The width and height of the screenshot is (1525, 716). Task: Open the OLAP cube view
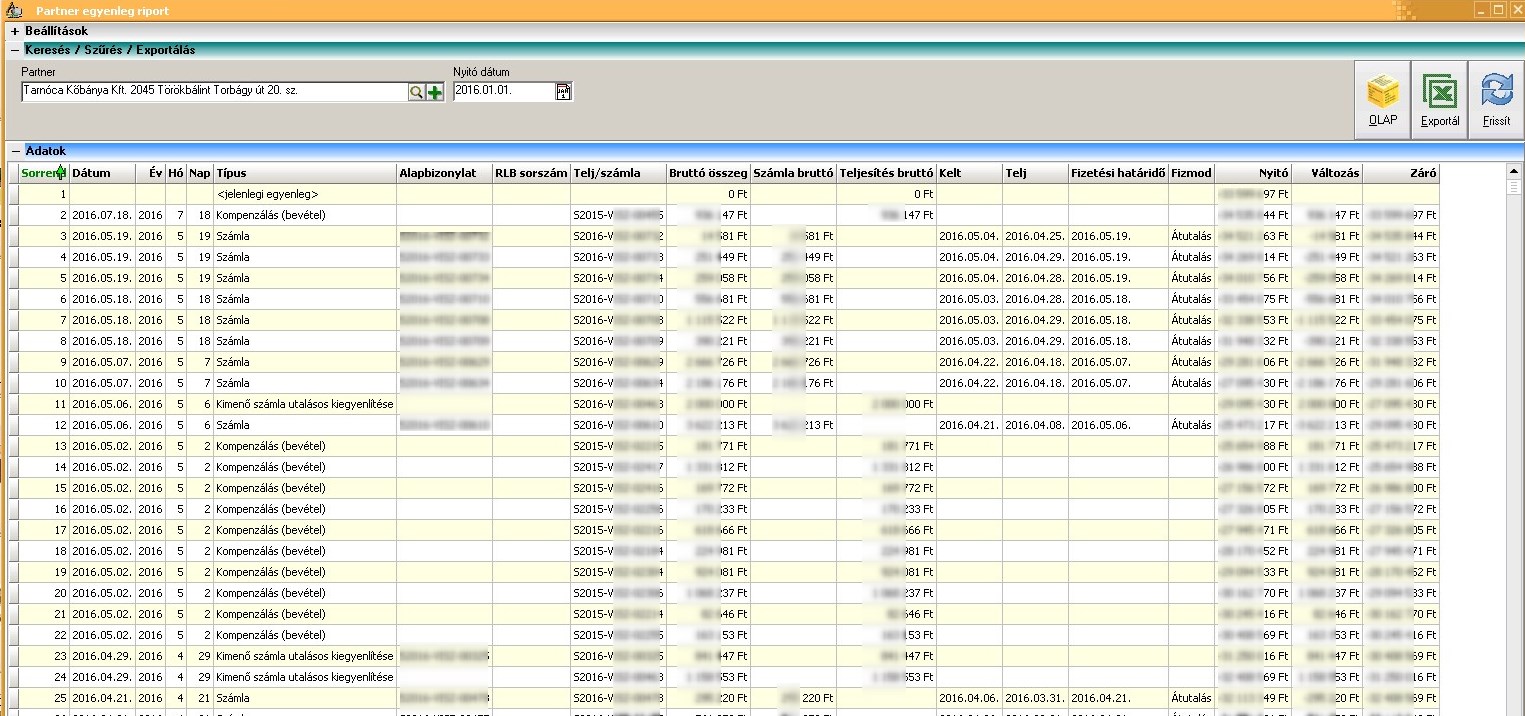pos(1382,100)
